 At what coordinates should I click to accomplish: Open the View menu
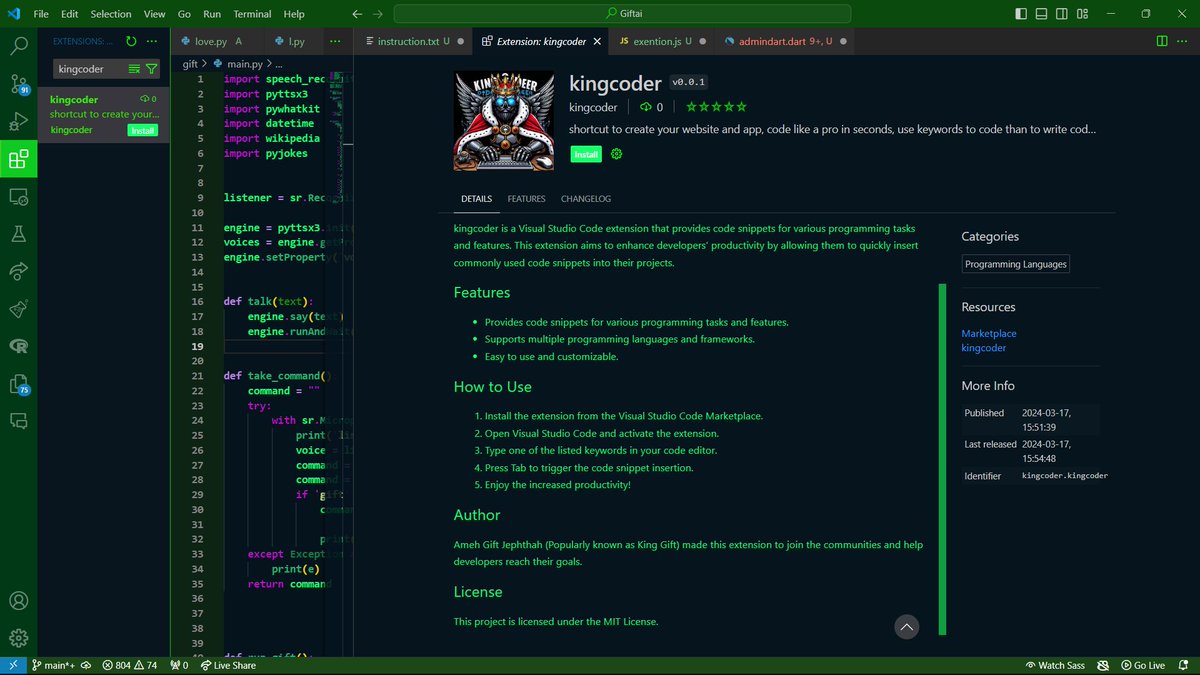point(154,14)
